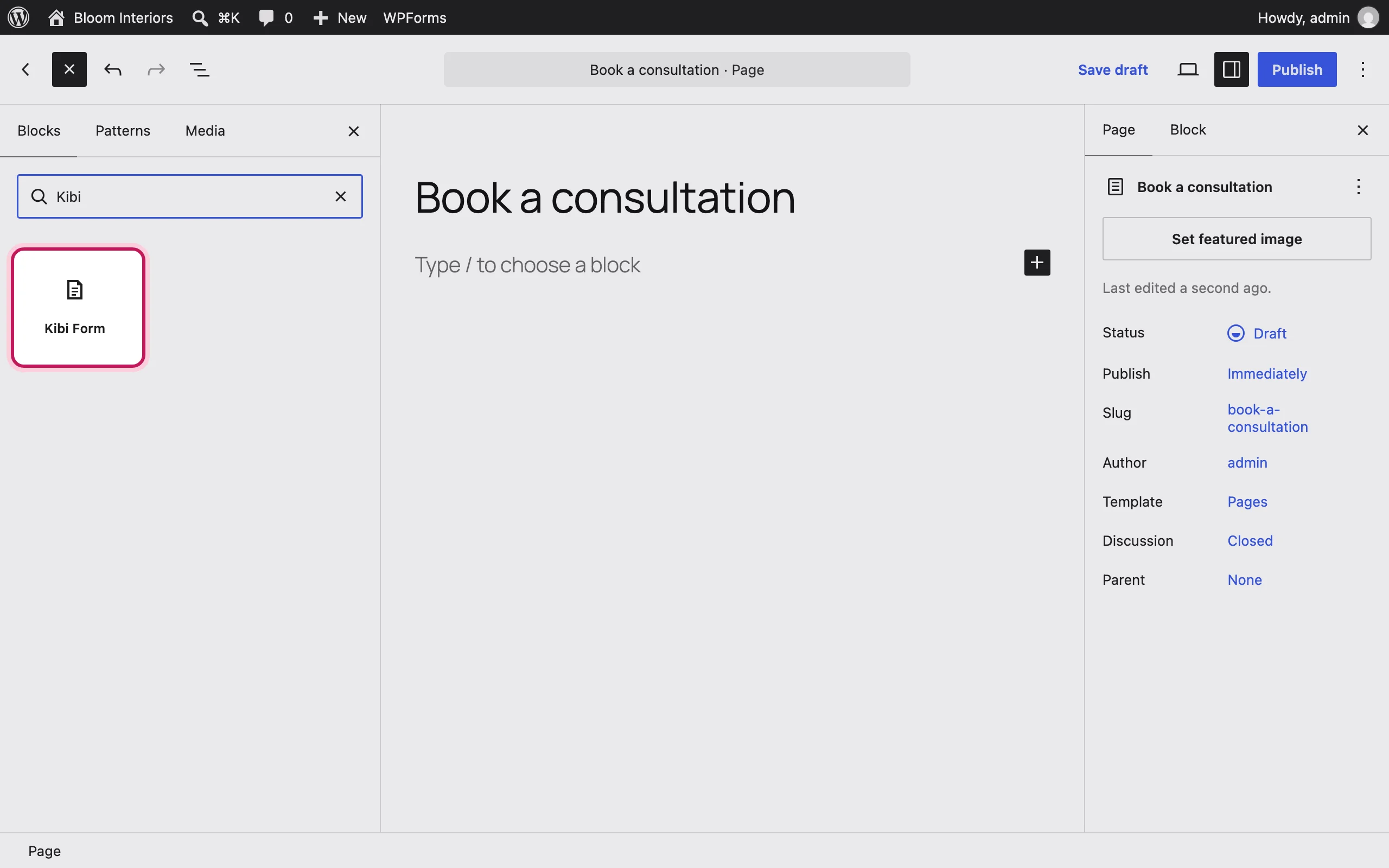Close the block inserter toggle
The image size is (1389, 868).
(69, 69)
